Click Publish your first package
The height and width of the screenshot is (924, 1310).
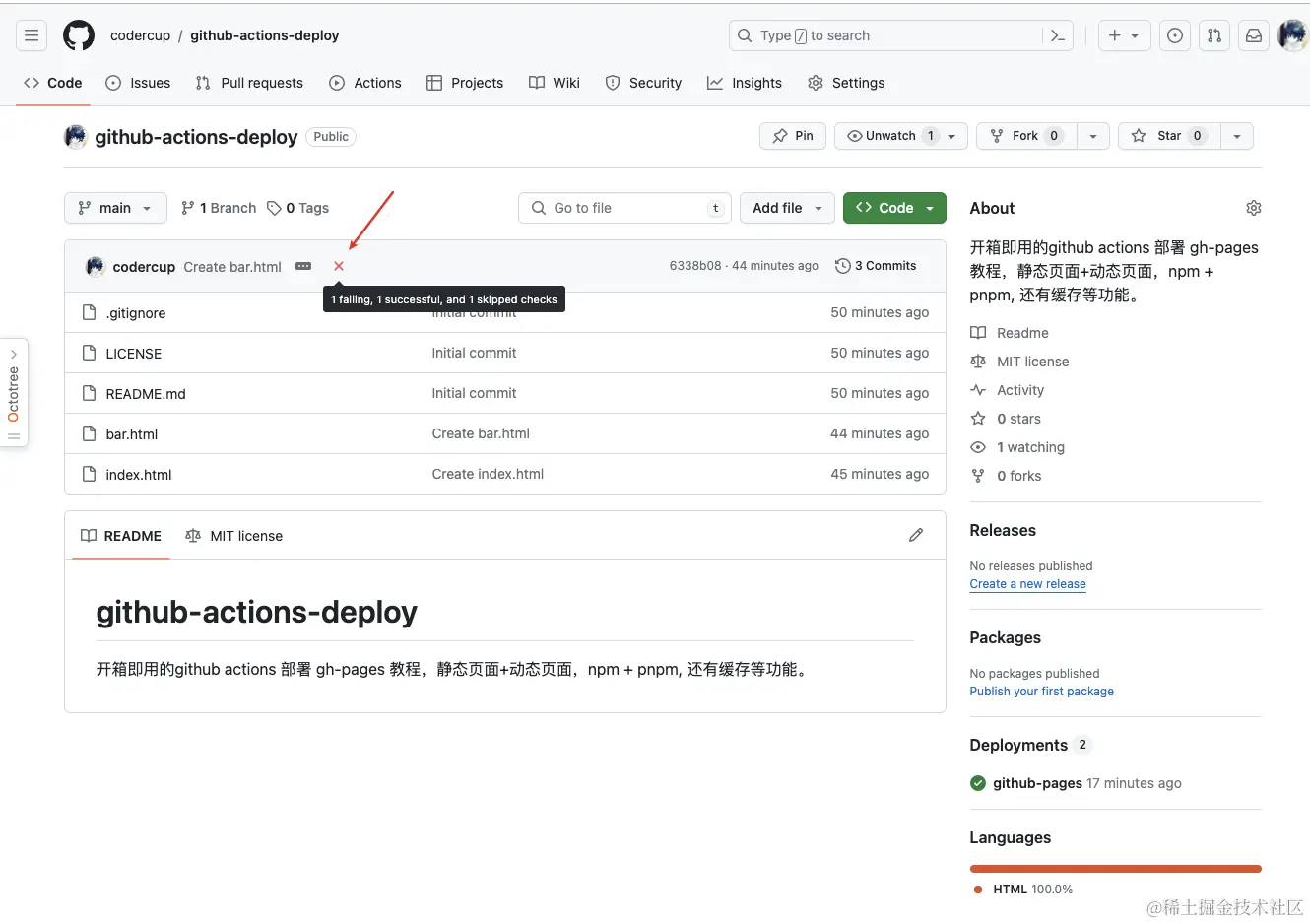1041,692
